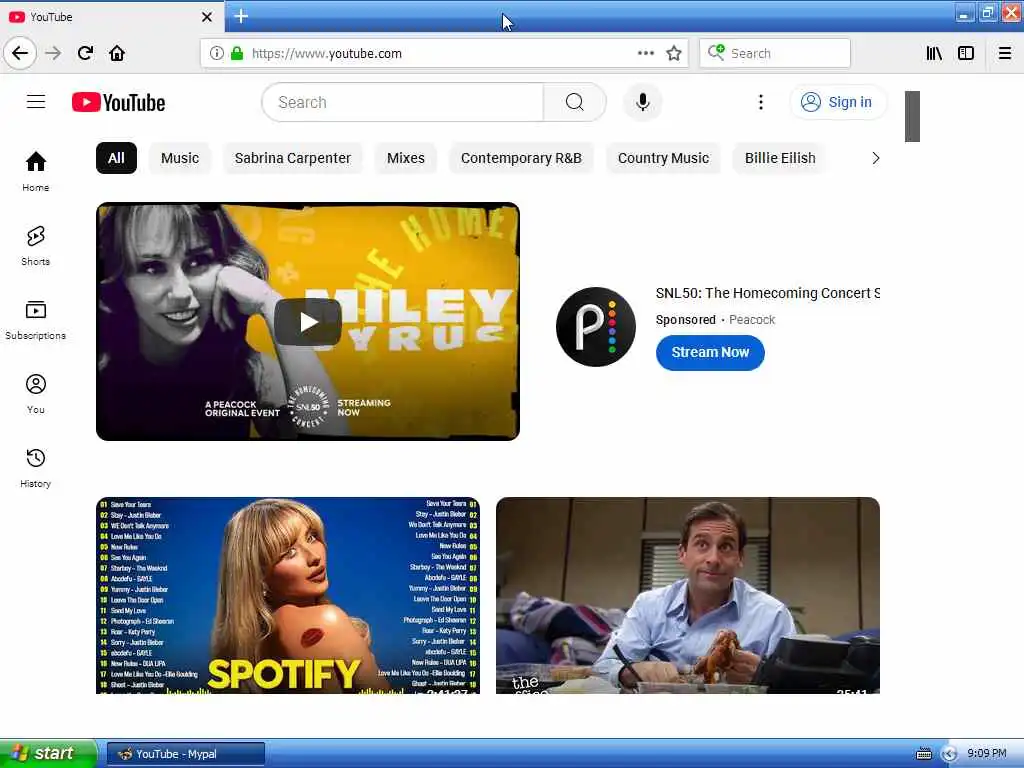
Task: Click the Stream Now button
Action: [710, 353]
